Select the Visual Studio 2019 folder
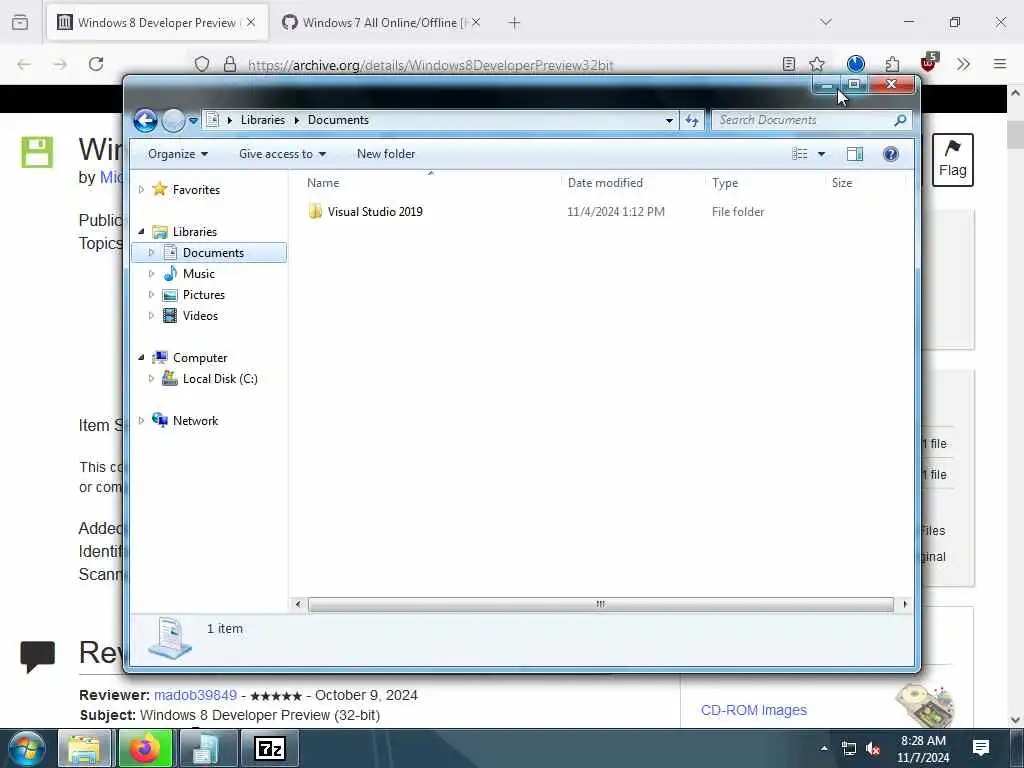This screenshot has width=1024, height=768. [x=375, y=212]
